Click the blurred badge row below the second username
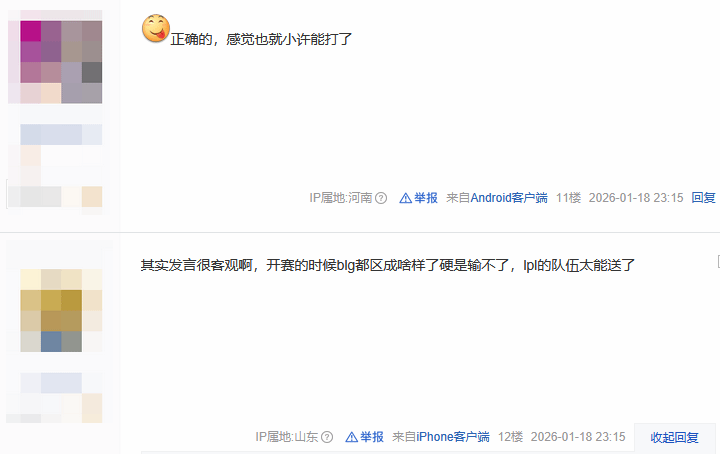 [x=54, y=409]
